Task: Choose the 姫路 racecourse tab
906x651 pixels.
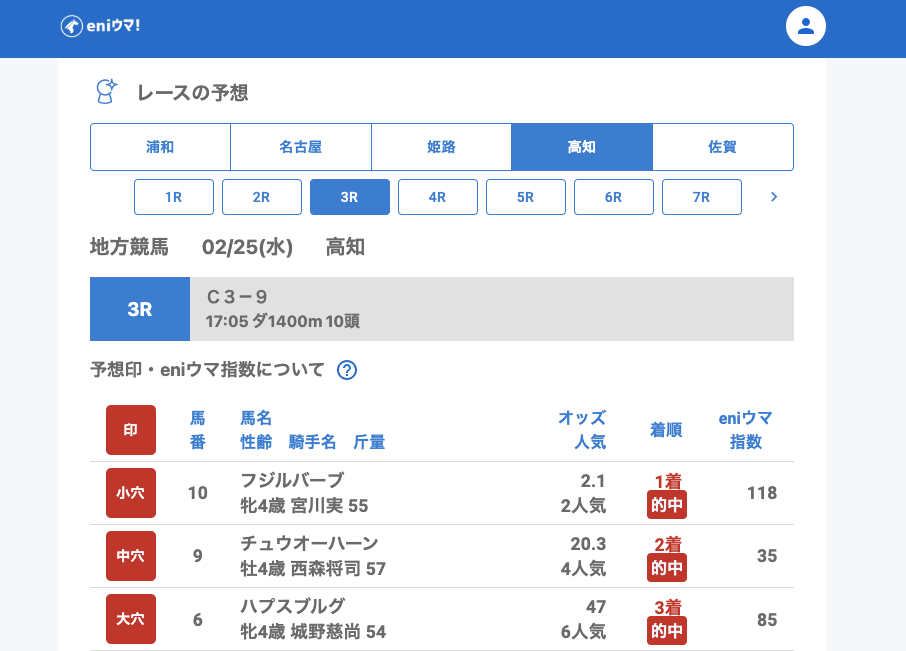Action: tap(441, 147)
